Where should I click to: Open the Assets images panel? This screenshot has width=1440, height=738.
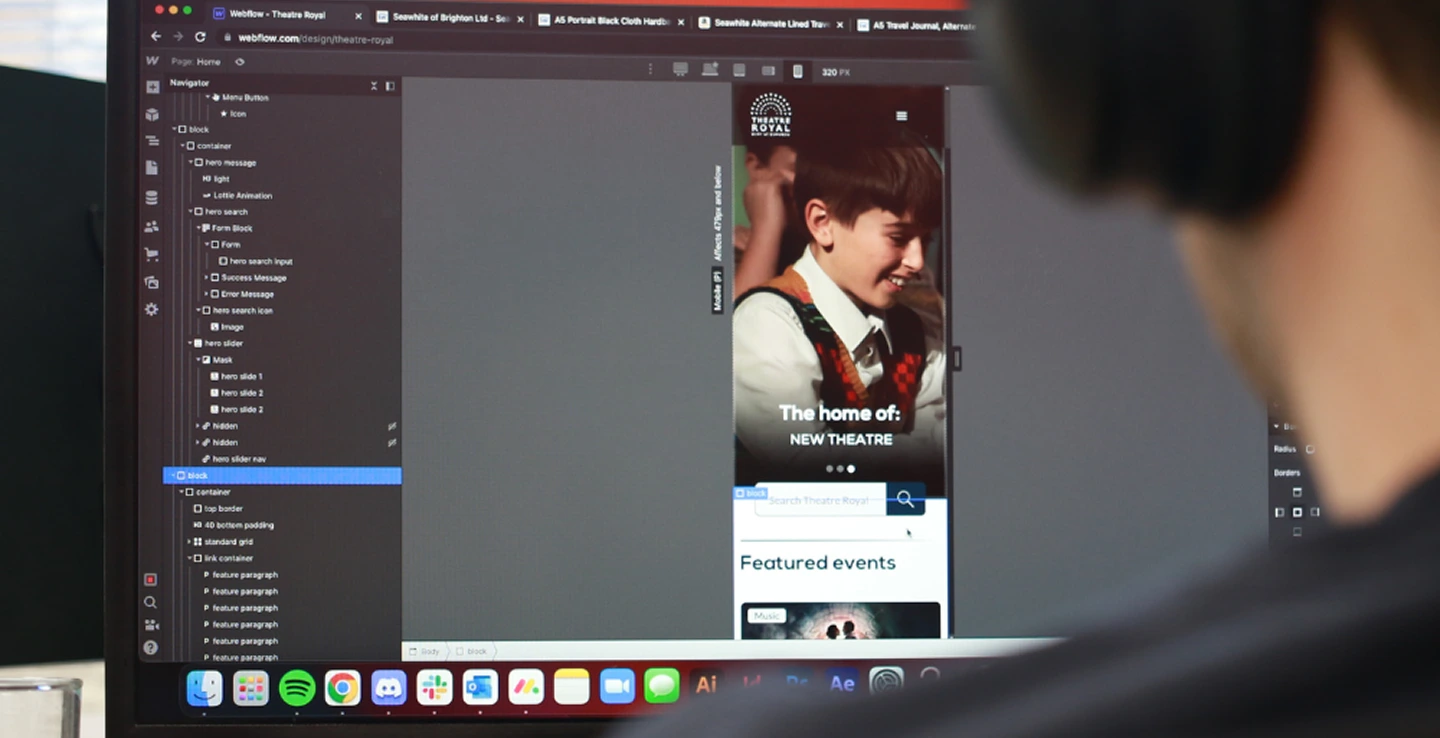coord(152,282)
